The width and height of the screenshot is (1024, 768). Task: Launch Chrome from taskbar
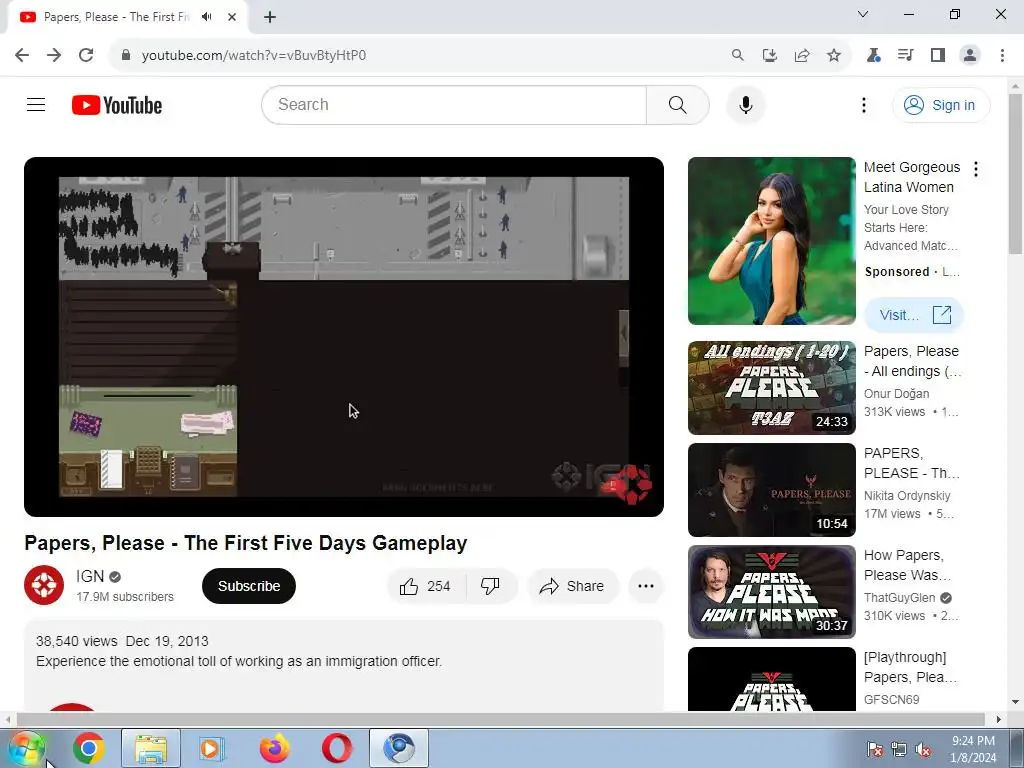point(89,748)
